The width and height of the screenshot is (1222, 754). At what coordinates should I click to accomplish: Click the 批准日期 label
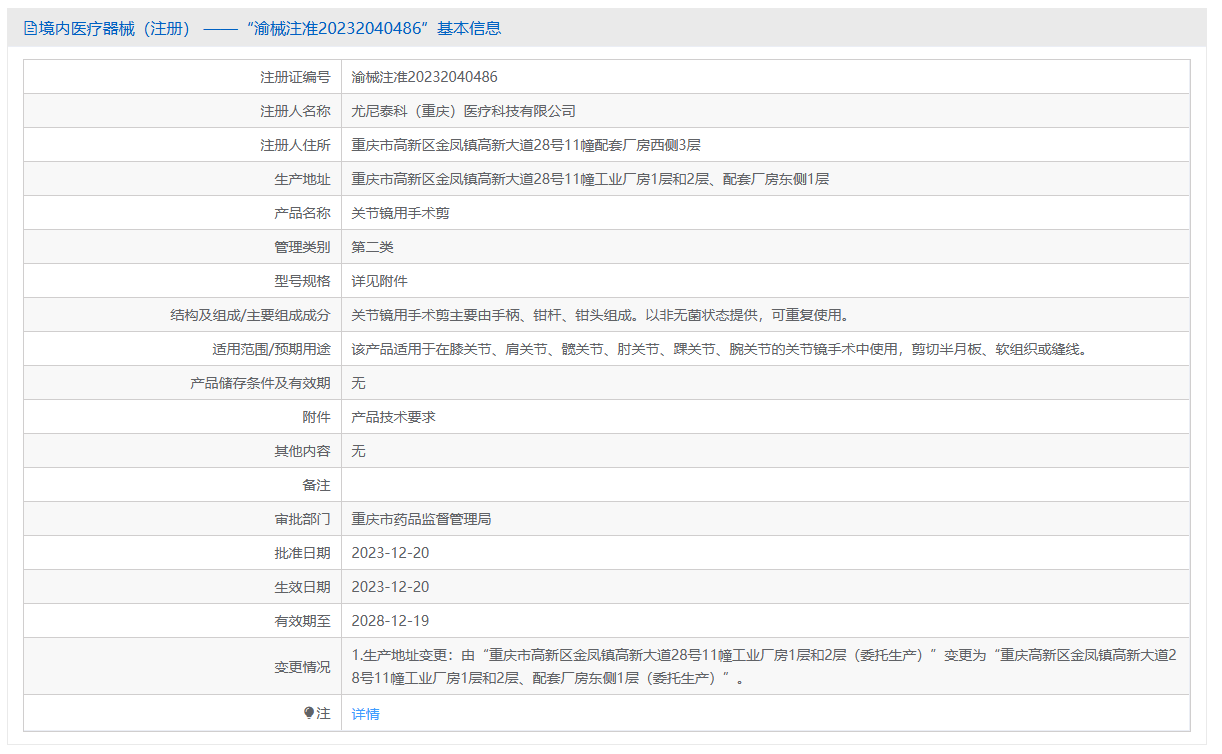pos(302,553)
